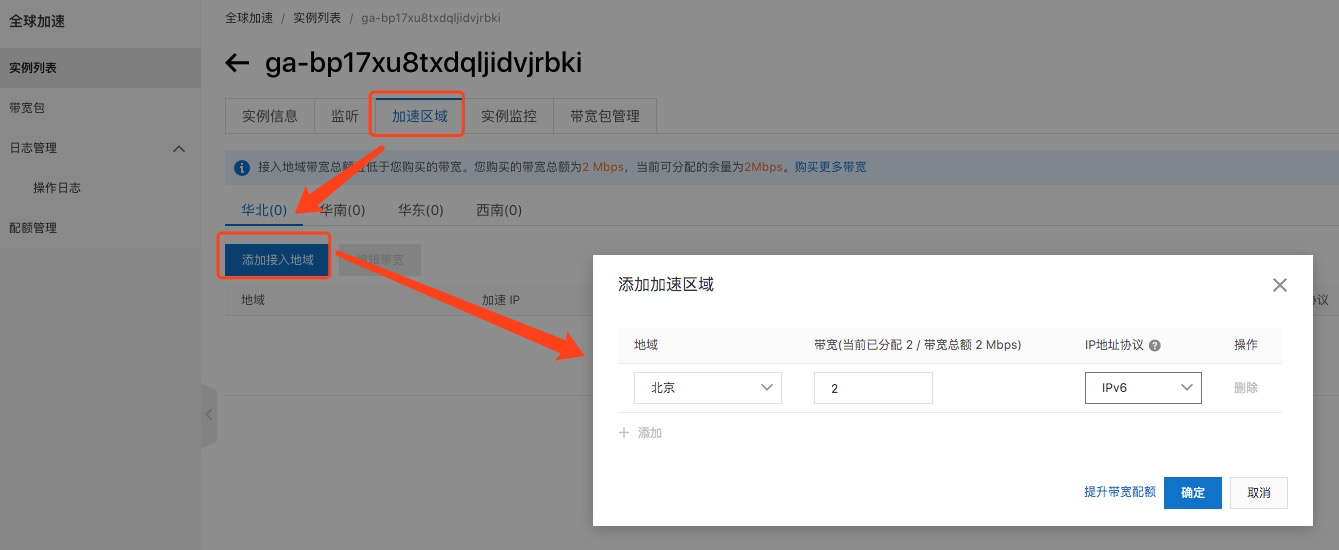This screenshot has height=550, width=1339.
Task: Open the 北京 region dropdown
Action: click(x=707, y=388)
